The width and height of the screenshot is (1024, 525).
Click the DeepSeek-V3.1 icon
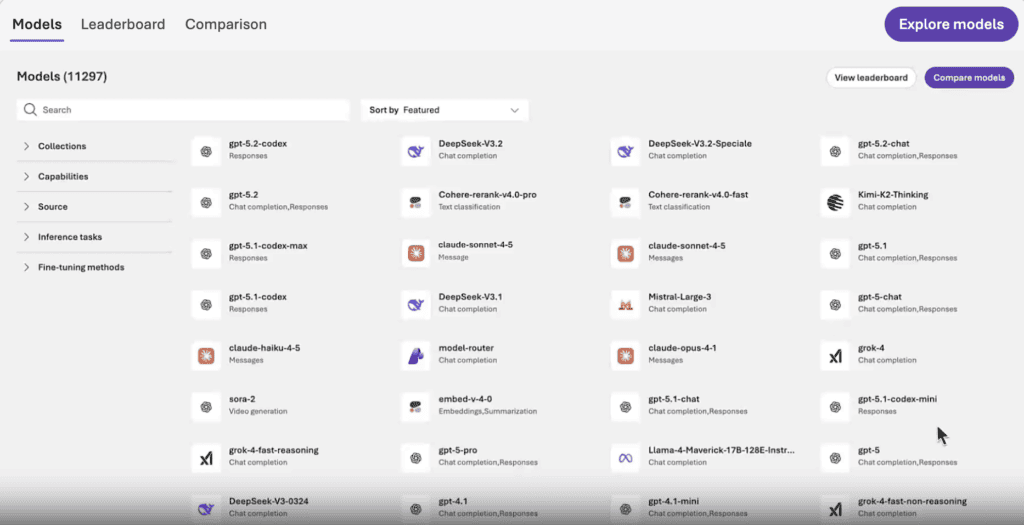tap(415, 305)
